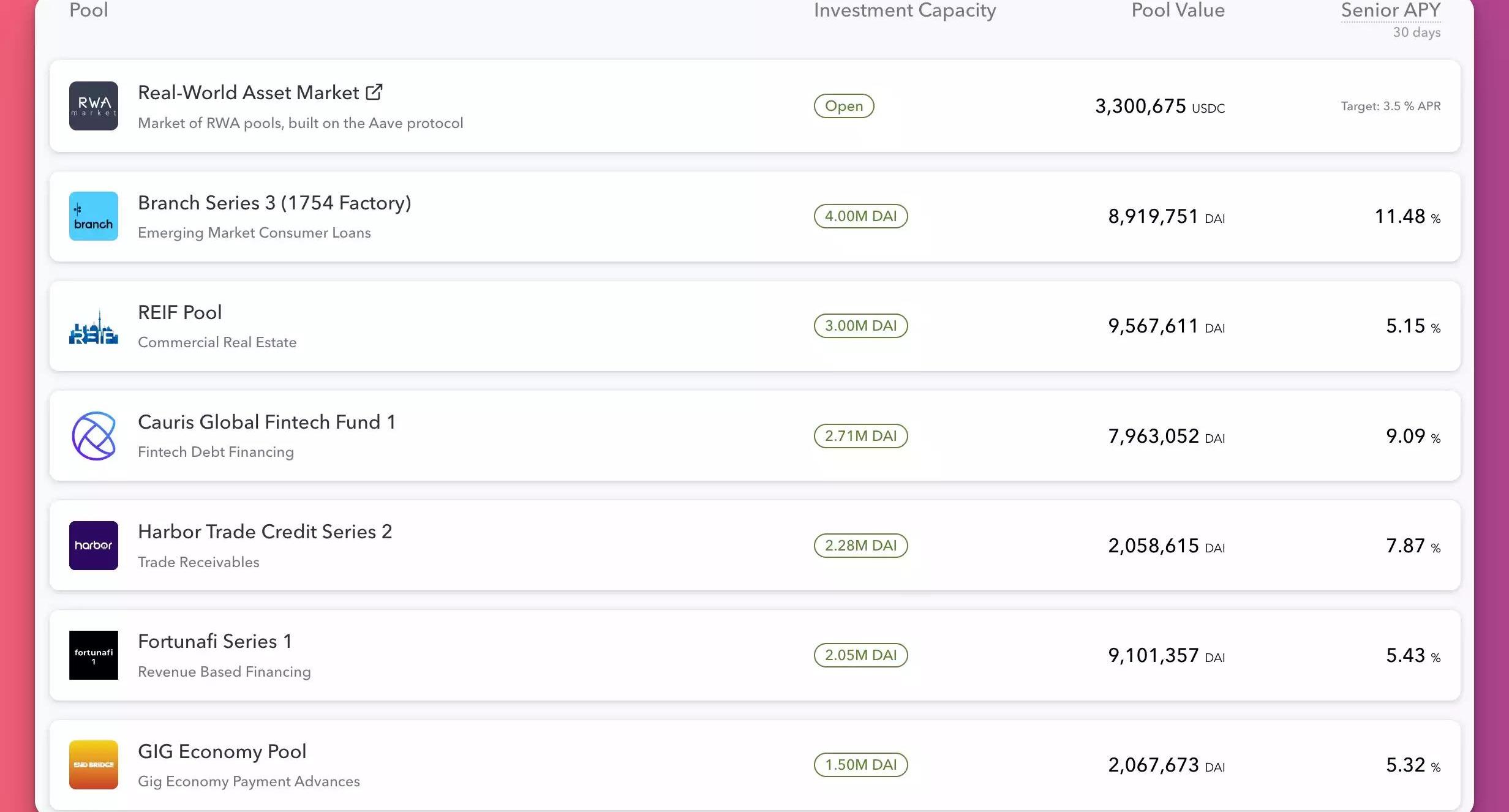Select the REIF Pool title

click(179, 312)
